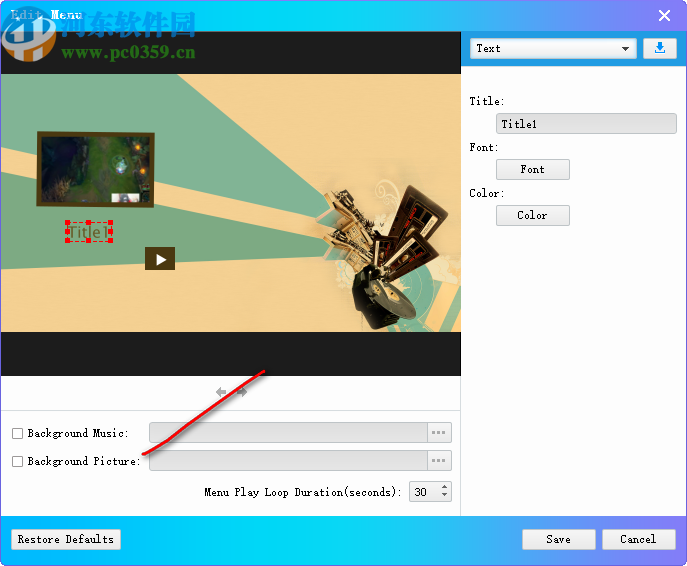Click Restore Defaults button

tap(66, 539)
